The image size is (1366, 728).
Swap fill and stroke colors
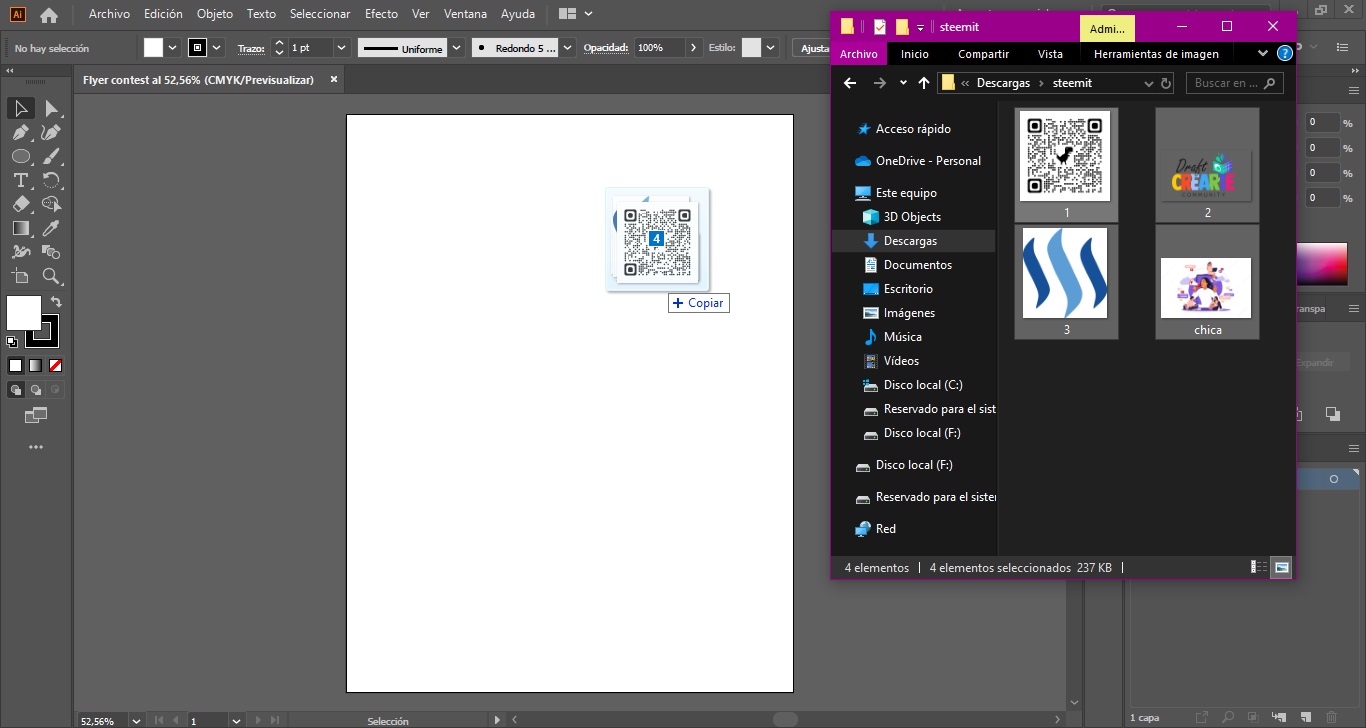[56, 301]
